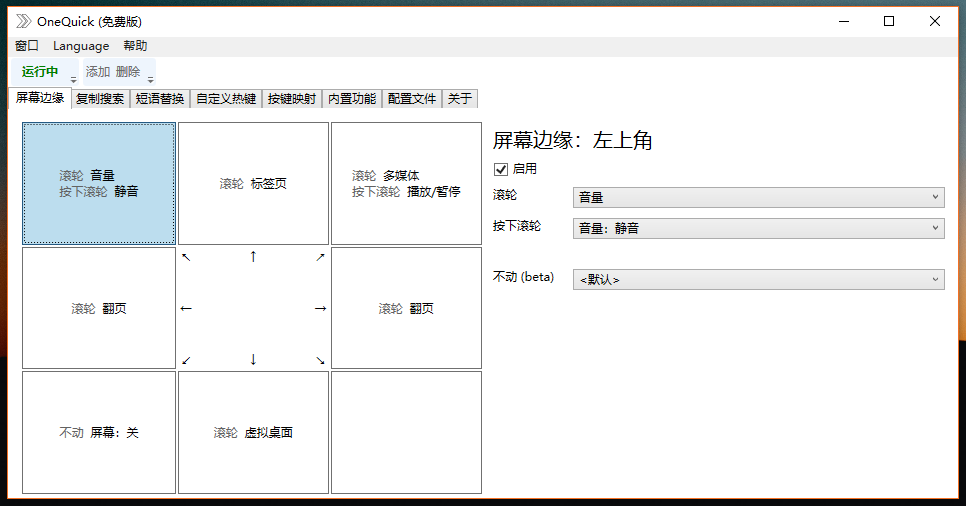Select the bottom-left 不动 屏幕: 关 tile
This screenshot has width=966, height=506.
[x=98, y=433]
